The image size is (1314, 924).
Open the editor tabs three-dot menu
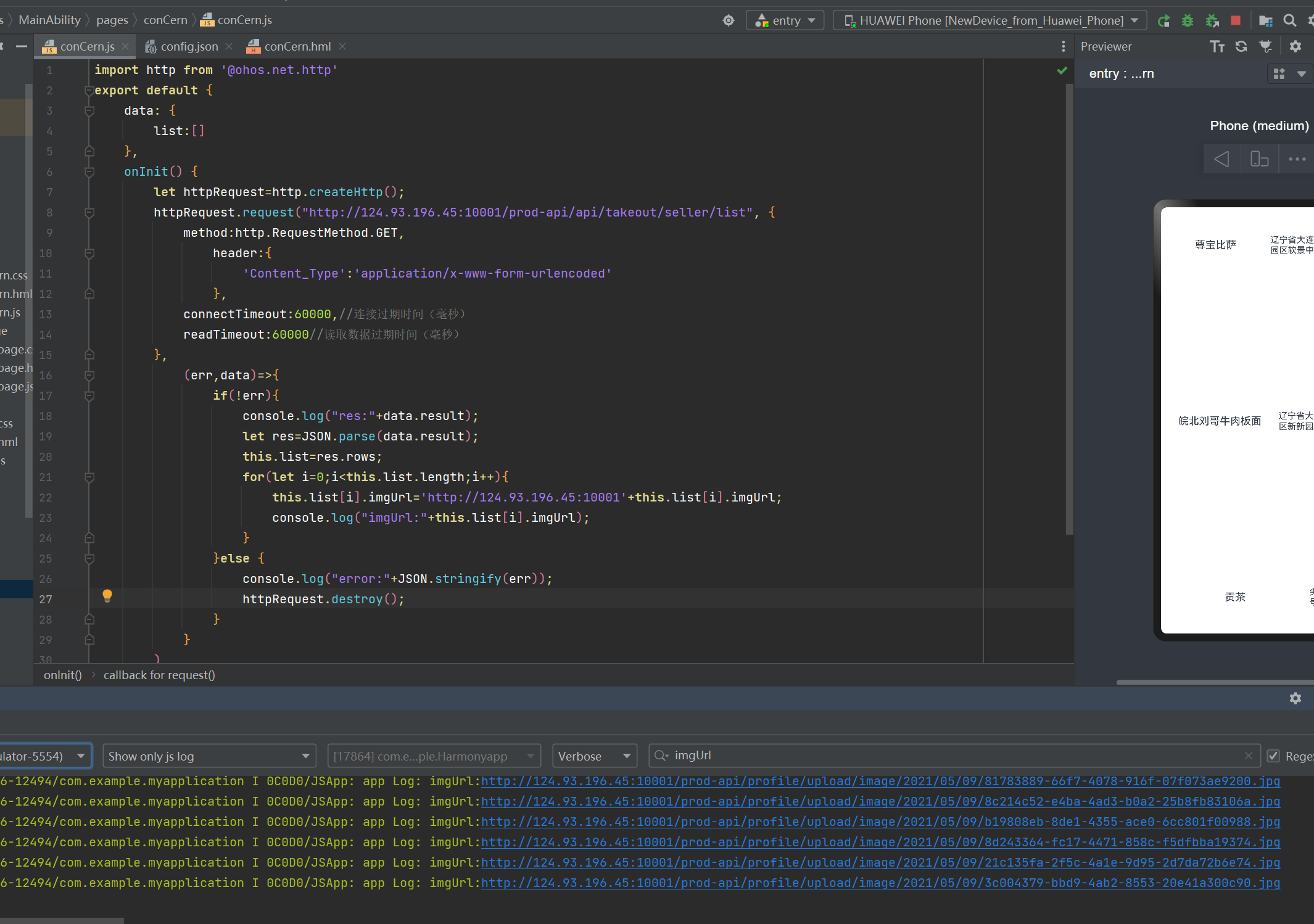click(x=1063, y=46)
